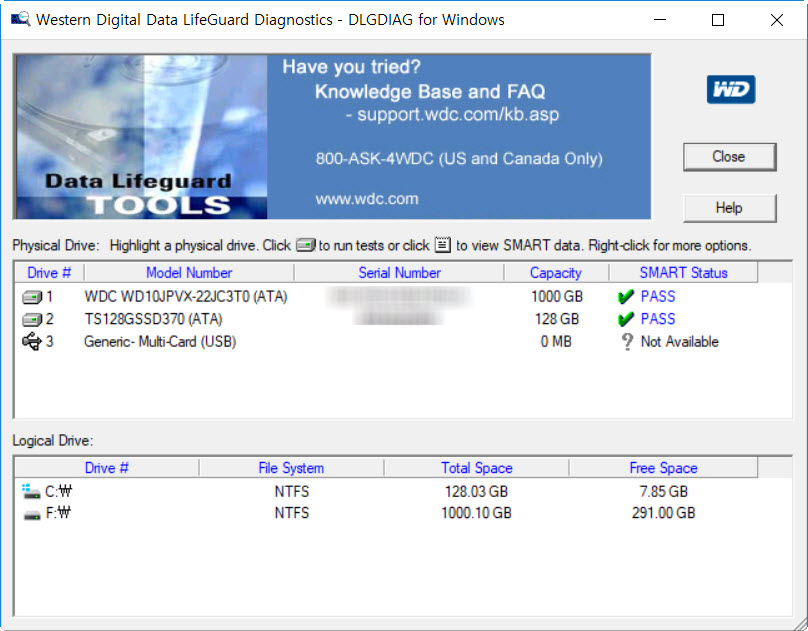
Task: Click Not Available SMART status text
Action: click(x=680, y=342)
